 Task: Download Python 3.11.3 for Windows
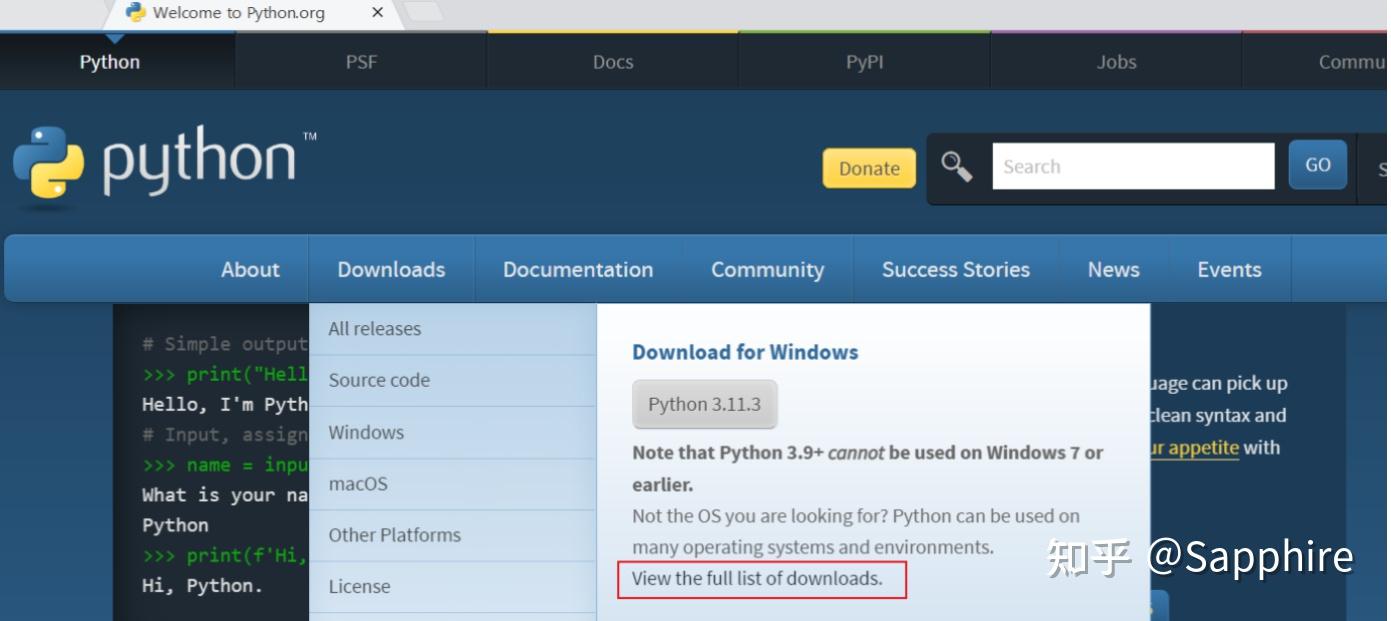pos(704,404)
